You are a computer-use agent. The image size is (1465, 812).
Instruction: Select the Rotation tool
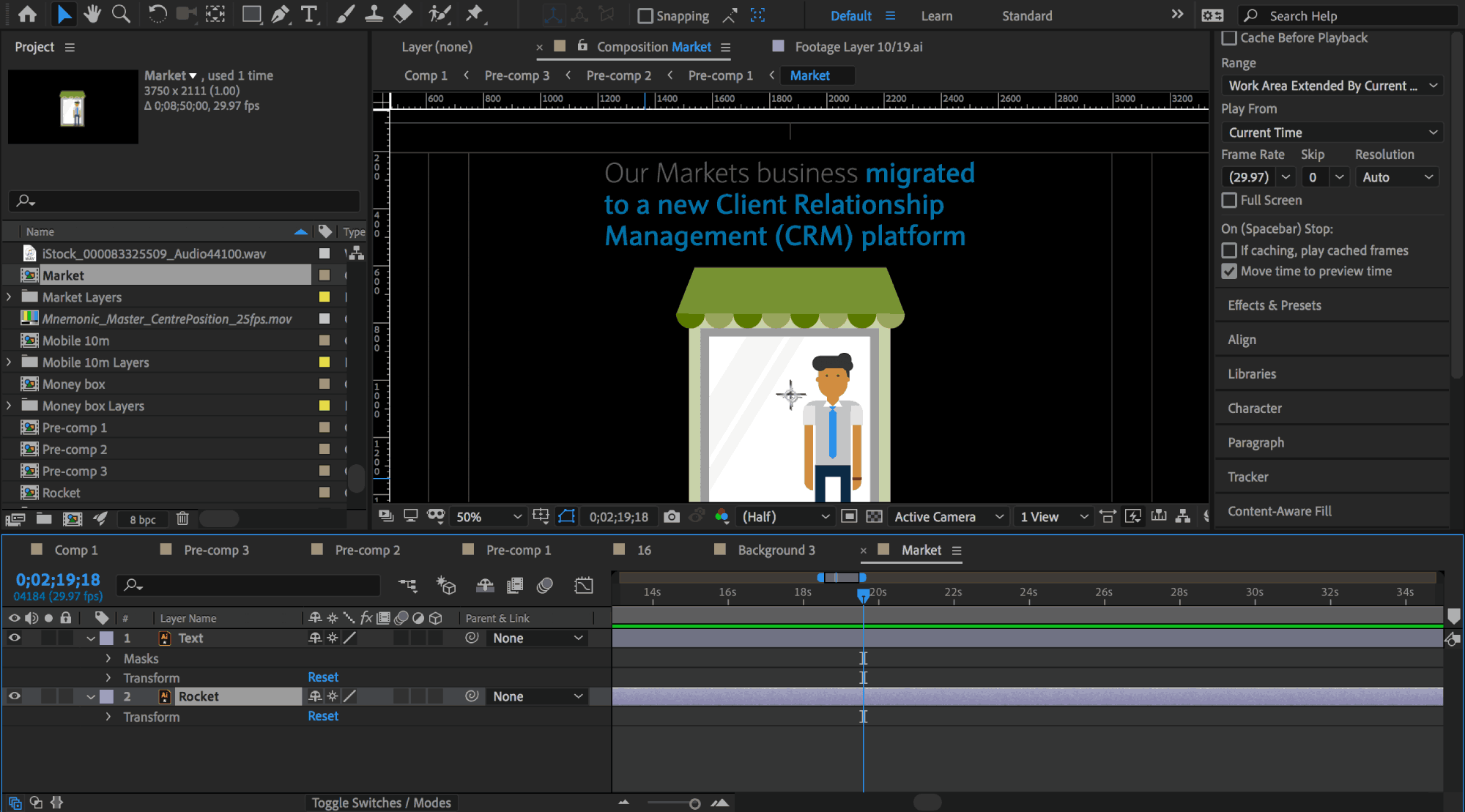click(157, 14)
